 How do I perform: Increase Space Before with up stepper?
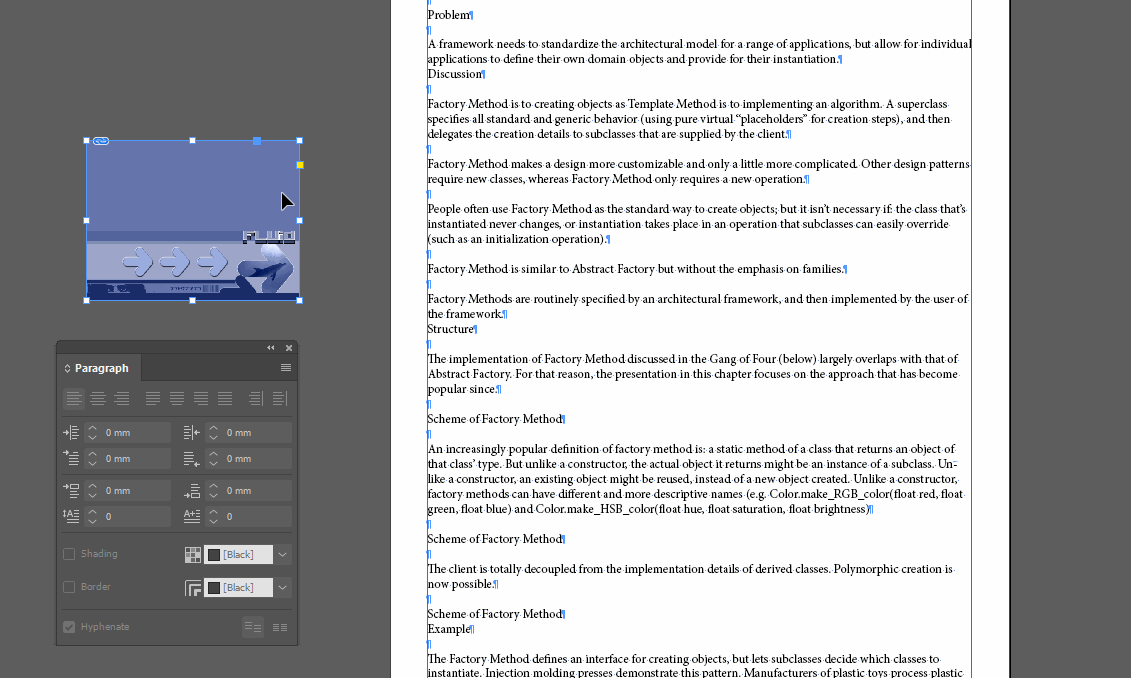(x=92, y=485)
